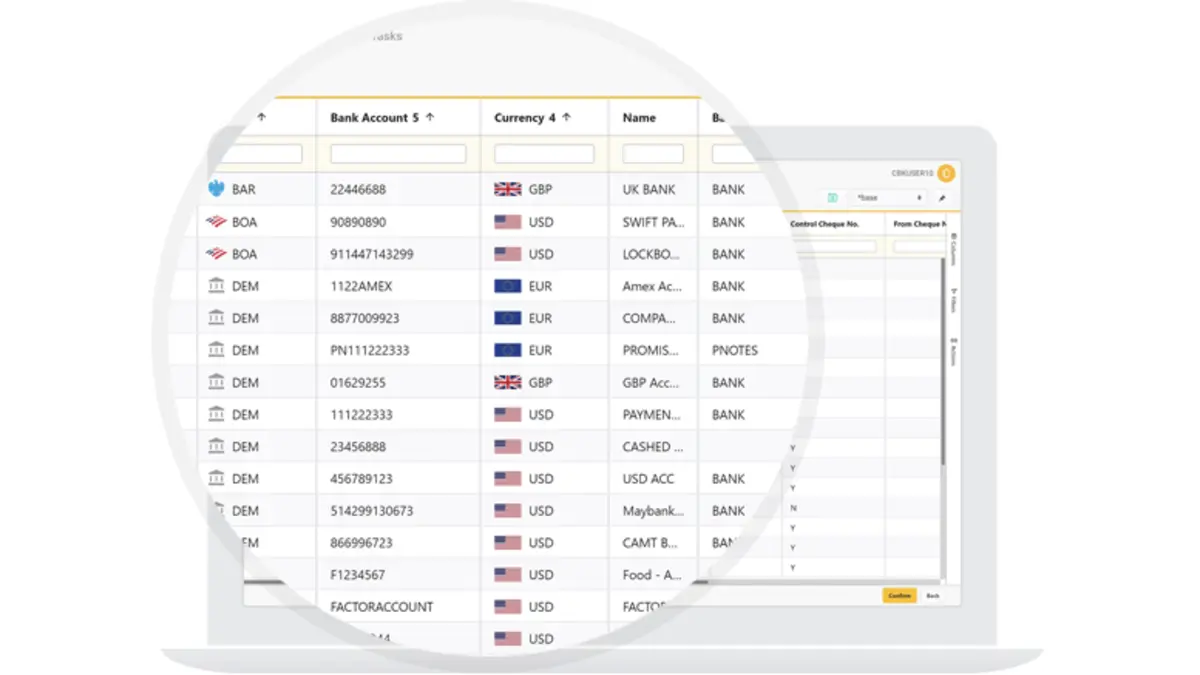Click the UK flag icon on the GBP row
This screenshot has width=1200, height=675.
click(x=508, y=189)
